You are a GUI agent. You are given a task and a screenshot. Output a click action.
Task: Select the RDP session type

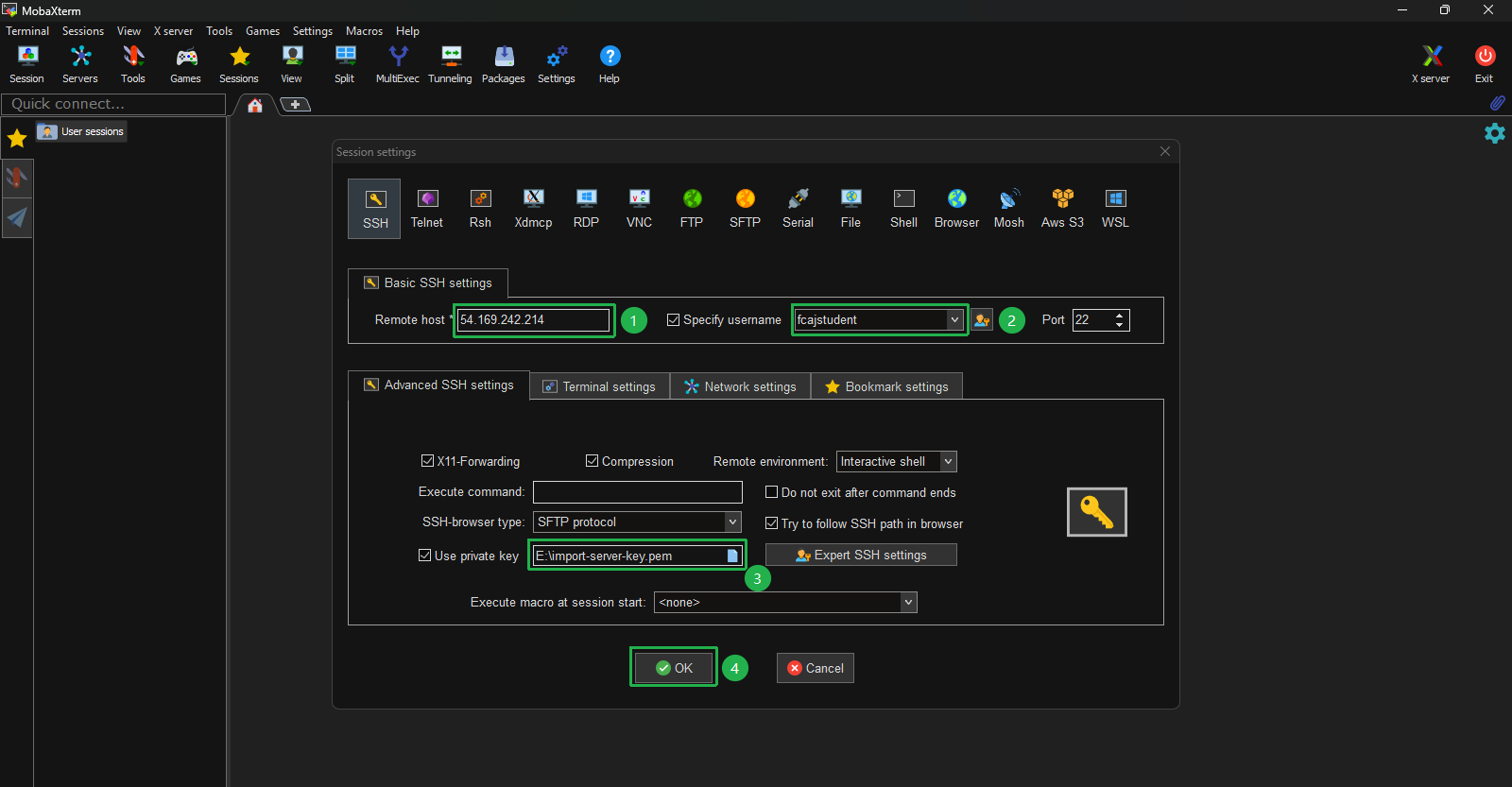coord(586,209)
